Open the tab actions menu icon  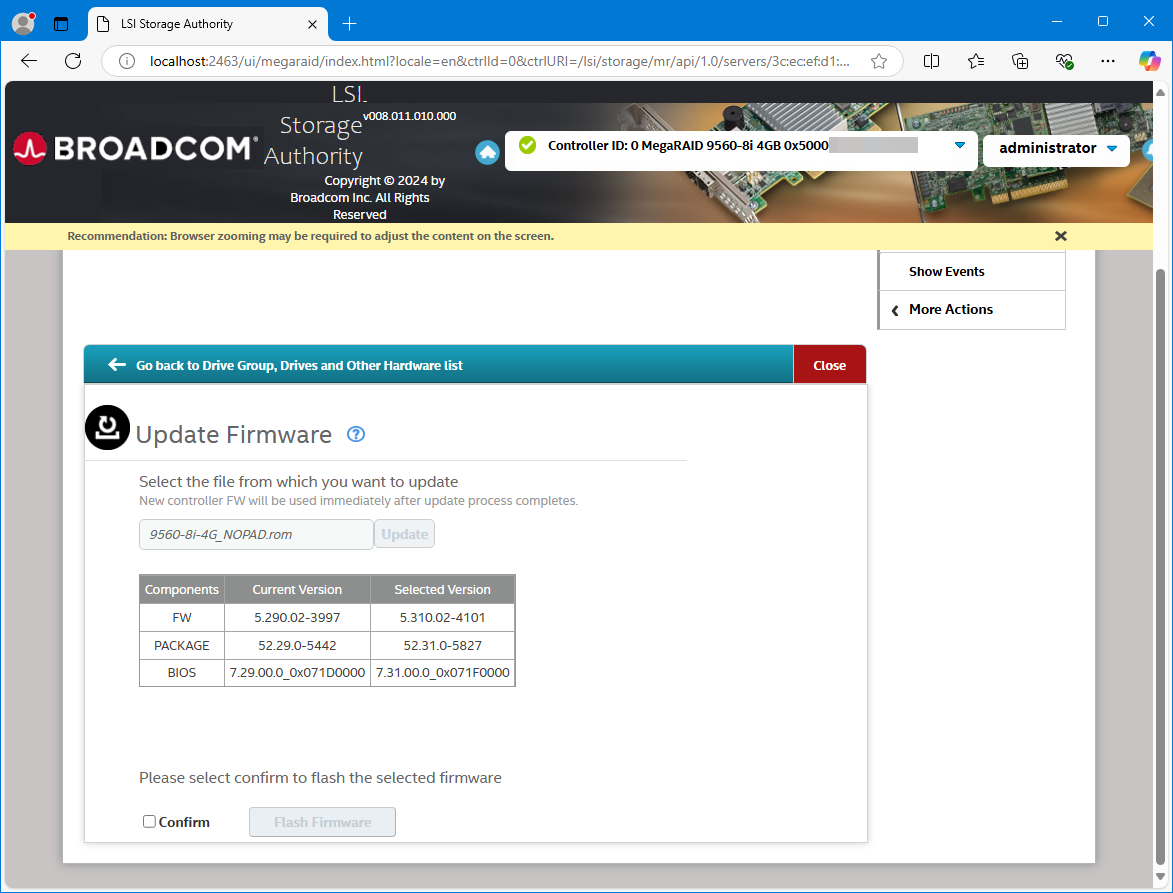tap(61, 24)
